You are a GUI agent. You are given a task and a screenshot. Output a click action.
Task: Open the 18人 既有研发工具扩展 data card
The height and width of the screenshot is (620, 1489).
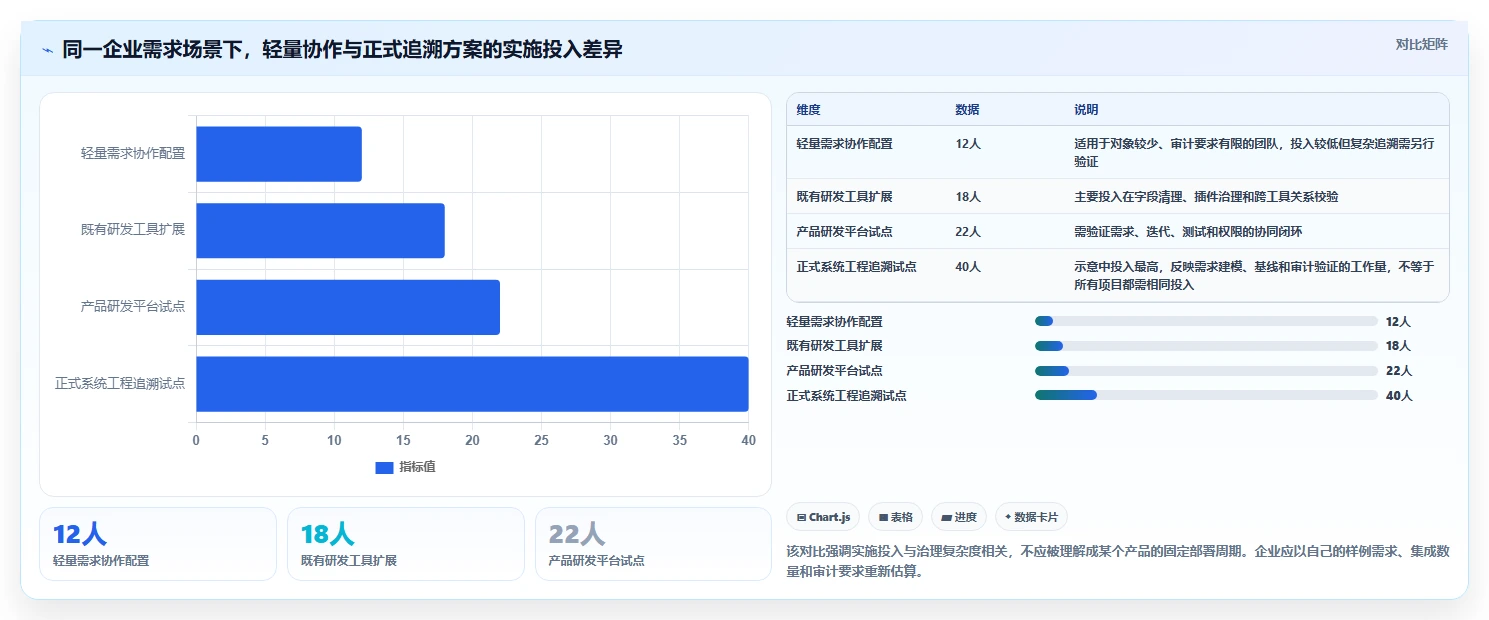406,544
